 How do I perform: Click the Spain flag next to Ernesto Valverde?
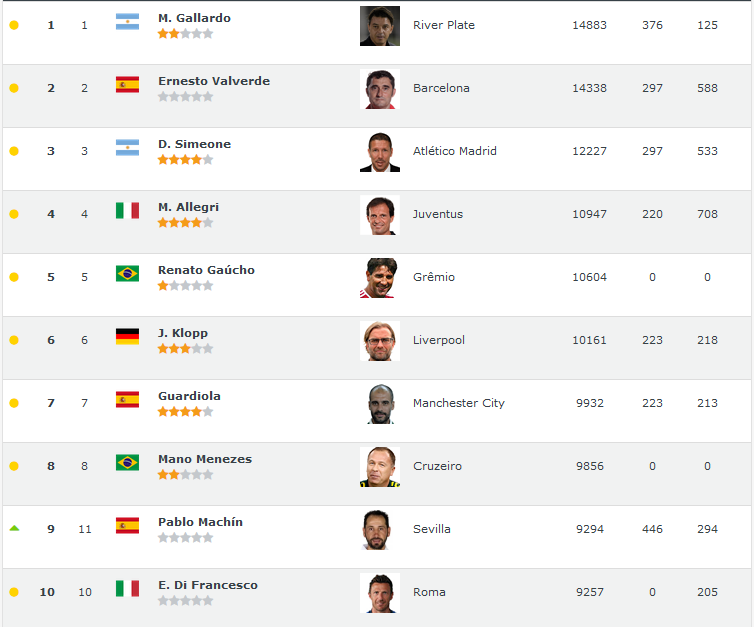[127, 85]
